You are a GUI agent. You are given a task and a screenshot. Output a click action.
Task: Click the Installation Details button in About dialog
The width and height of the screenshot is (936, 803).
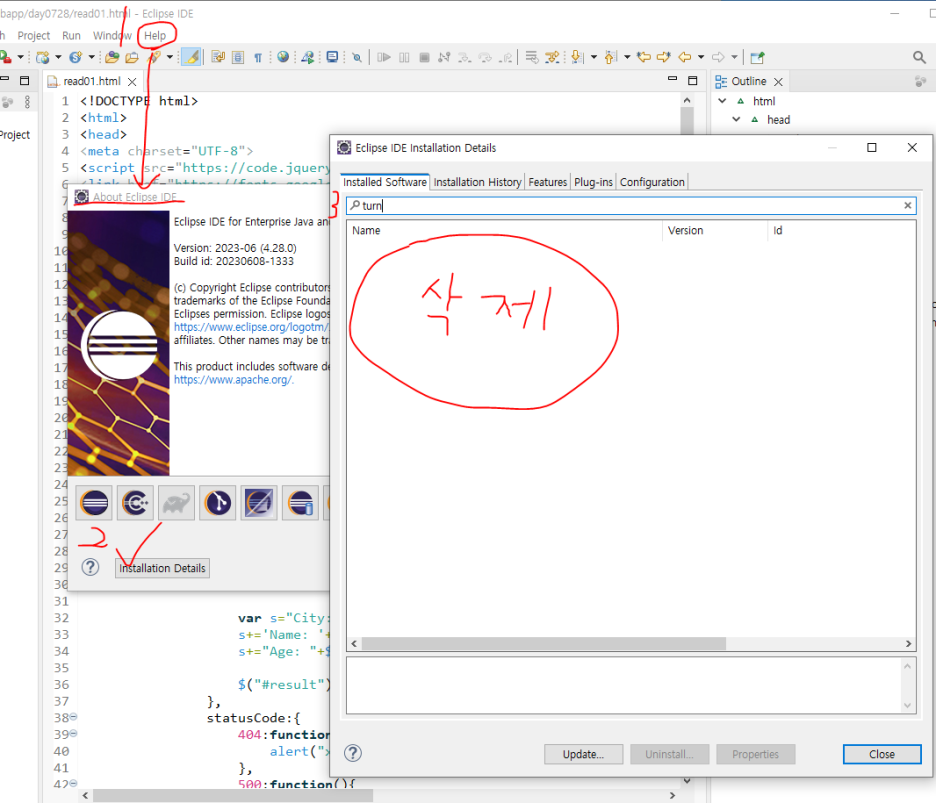pyautogui.click(x=162, y=568)
